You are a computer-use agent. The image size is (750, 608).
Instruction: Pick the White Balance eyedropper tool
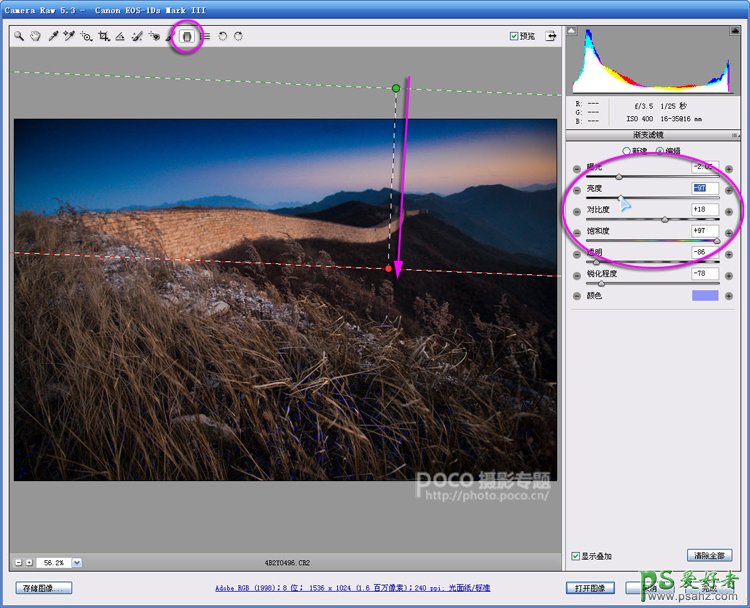point(53,36)
